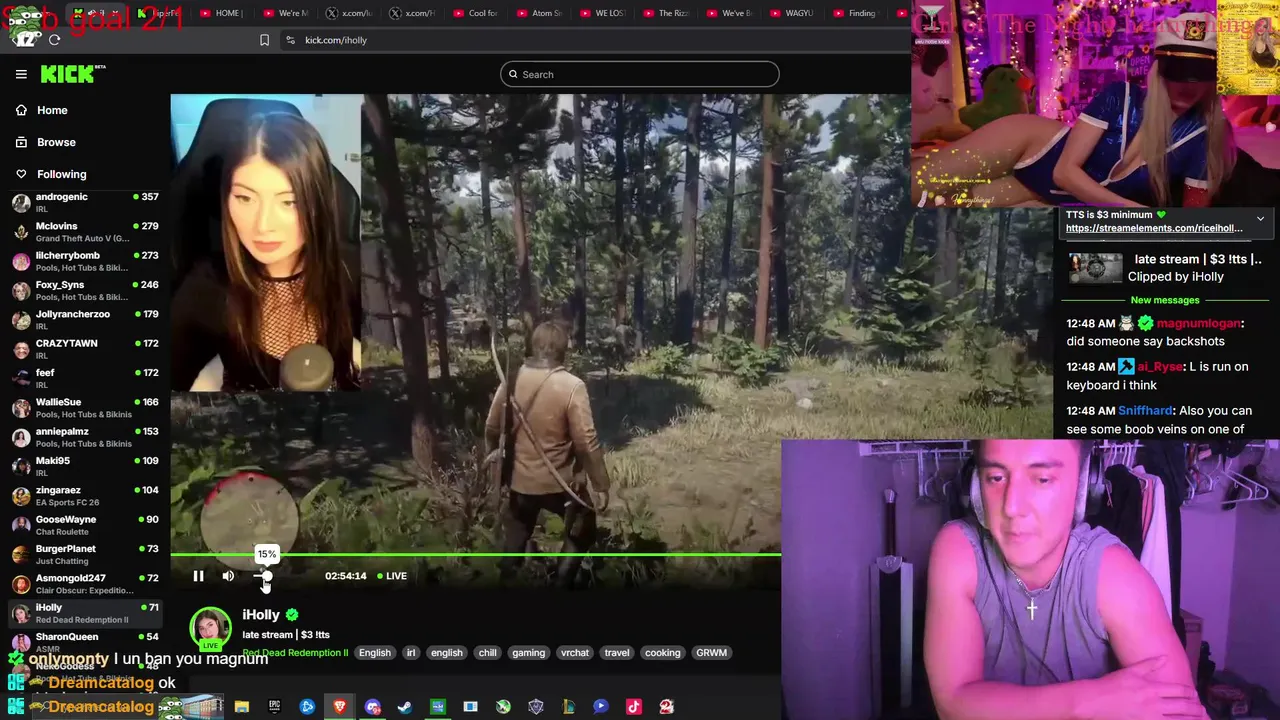The width and height of the screenshot is (1280, 720).
Task: Open the Kick hamburger menu
Action: tap(21, 74)
